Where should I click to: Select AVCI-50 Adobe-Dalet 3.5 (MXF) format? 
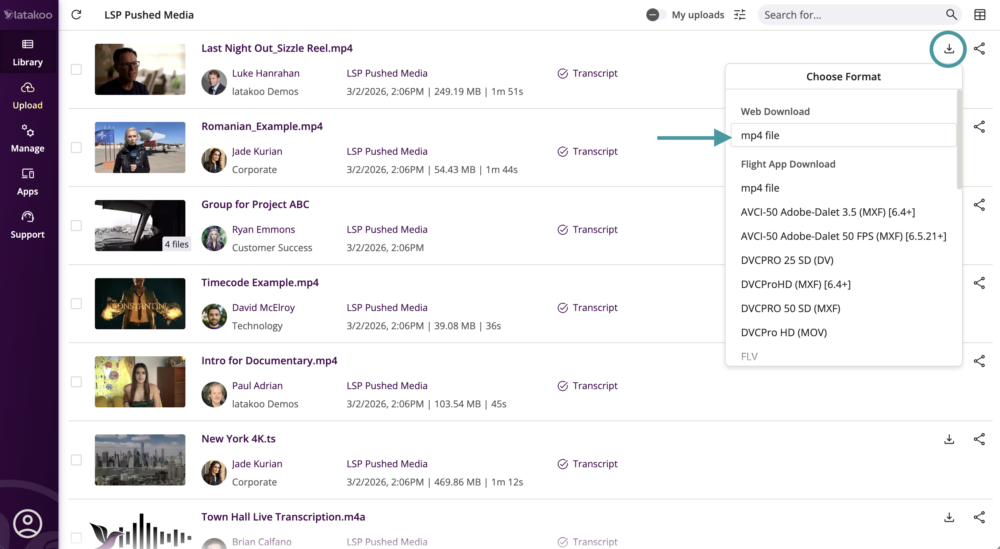click(x=827, y=212)
